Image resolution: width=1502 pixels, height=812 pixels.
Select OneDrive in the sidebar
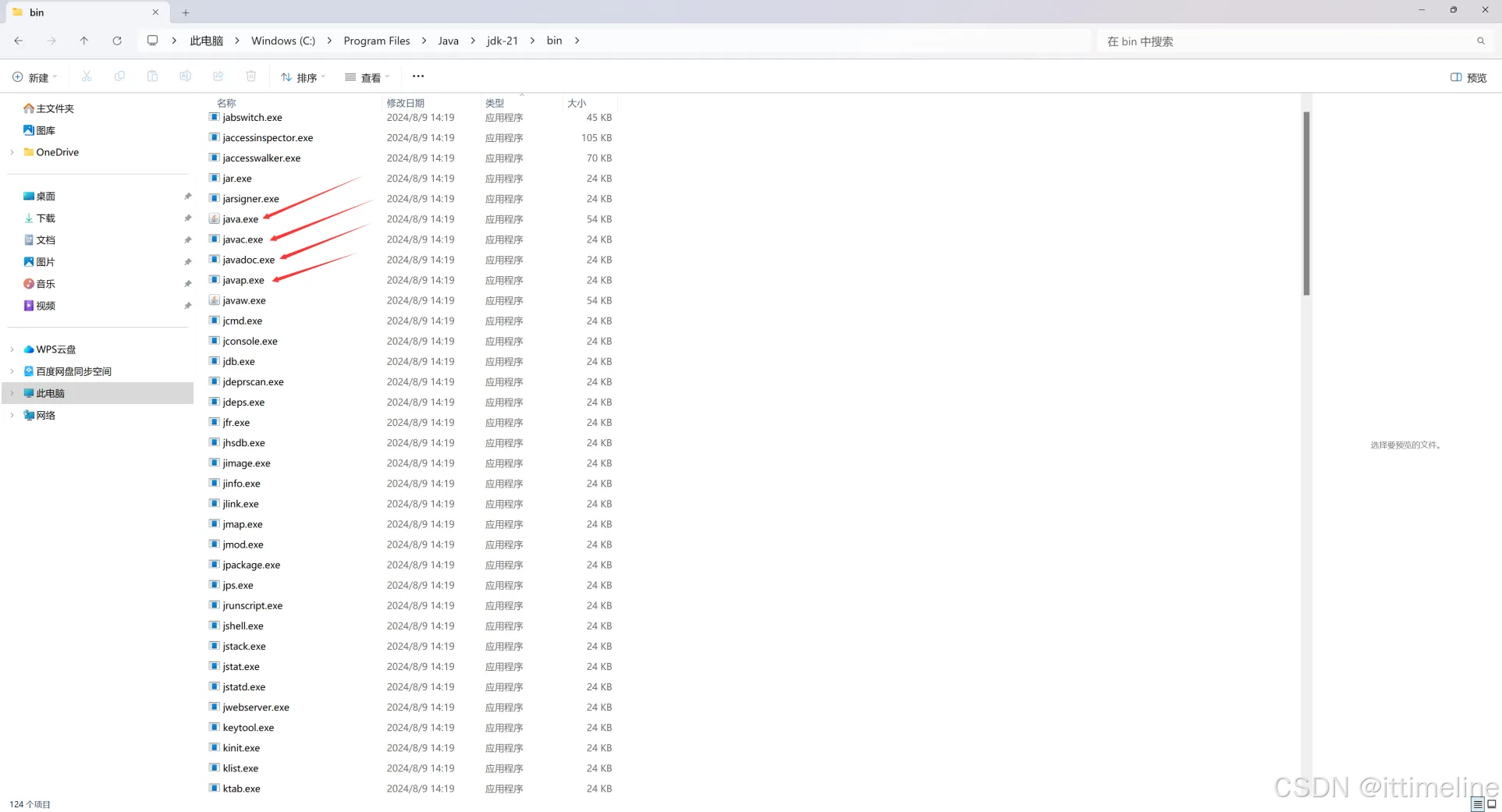coord(51,152)
